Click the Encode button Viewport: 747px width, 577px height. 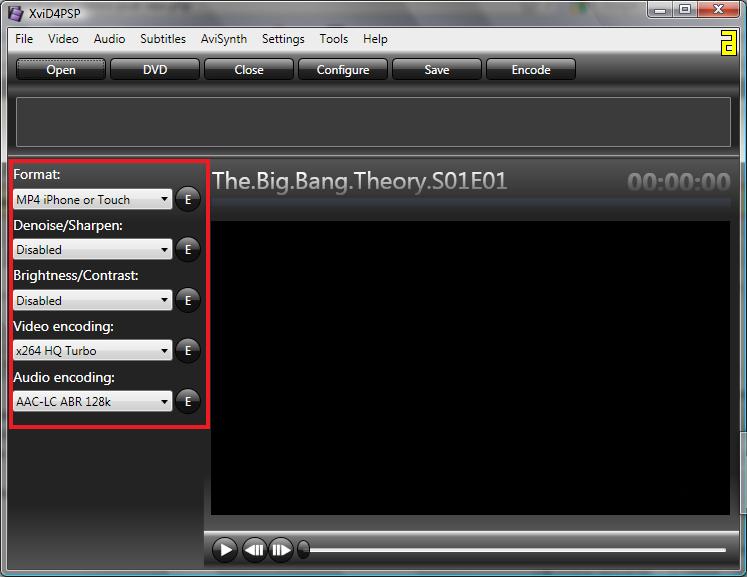point(531,70)
